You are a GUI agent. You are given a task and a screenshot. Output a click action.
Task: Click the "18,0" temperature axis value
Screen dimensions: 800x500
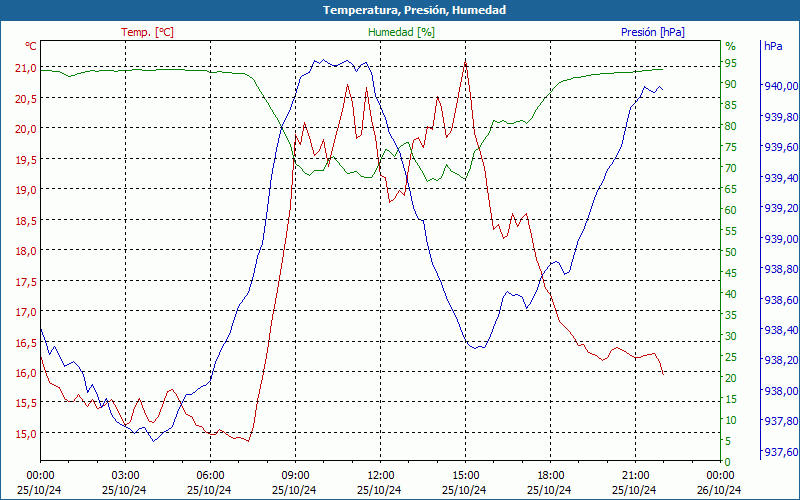[25, 251]
